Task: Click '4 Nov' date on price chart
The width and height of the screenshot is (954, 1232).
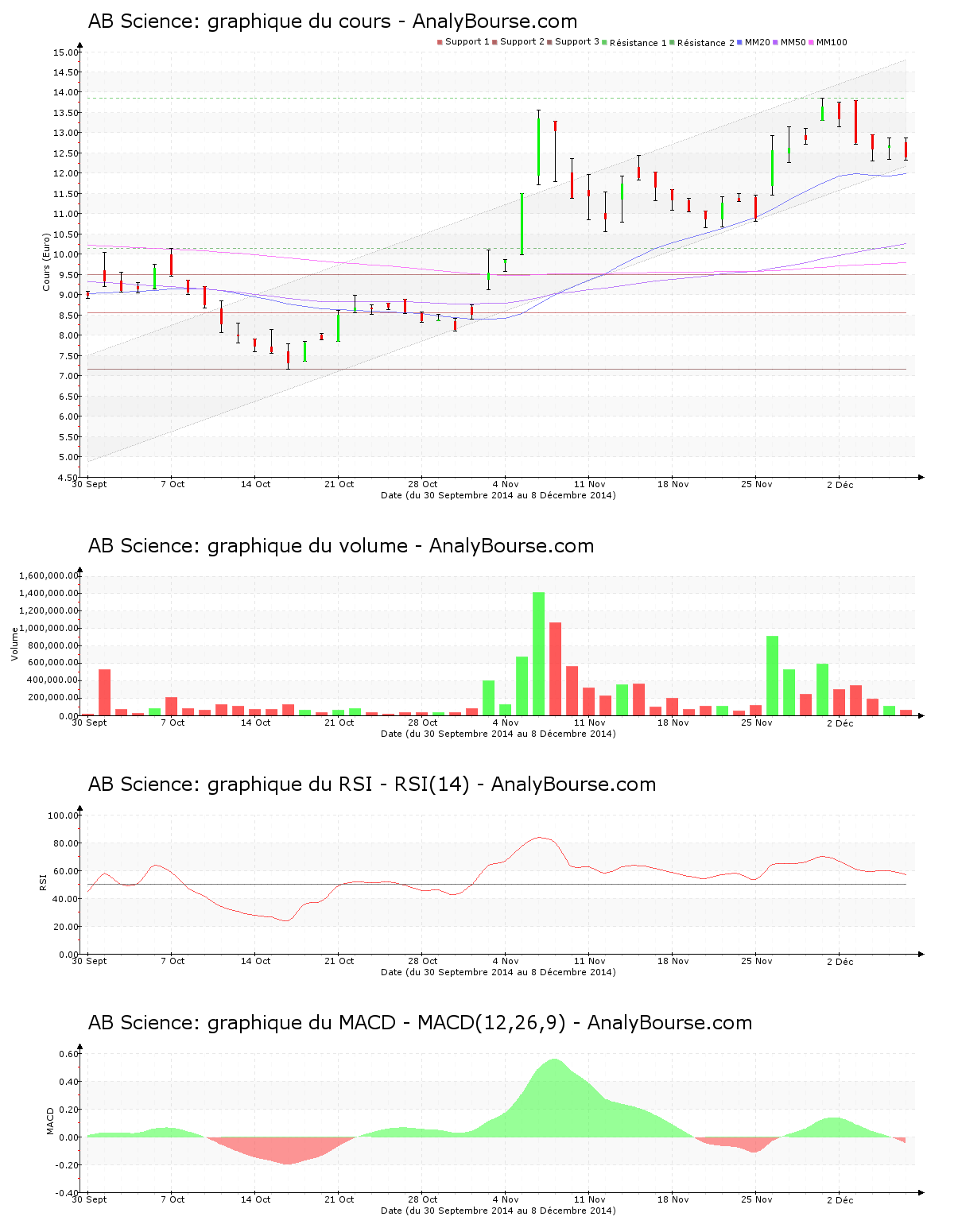Action: [x=505, y=484]
